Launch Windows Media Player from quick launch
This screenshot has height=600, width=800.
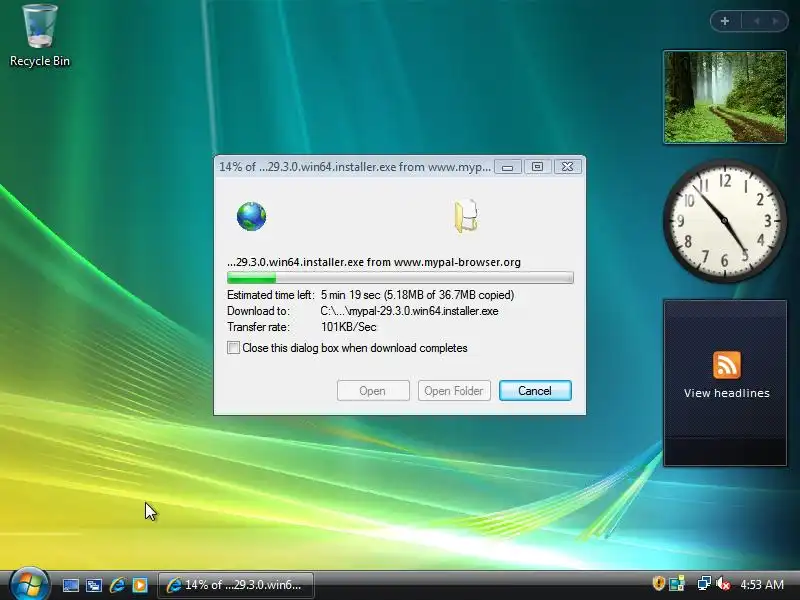coord(140,585)
